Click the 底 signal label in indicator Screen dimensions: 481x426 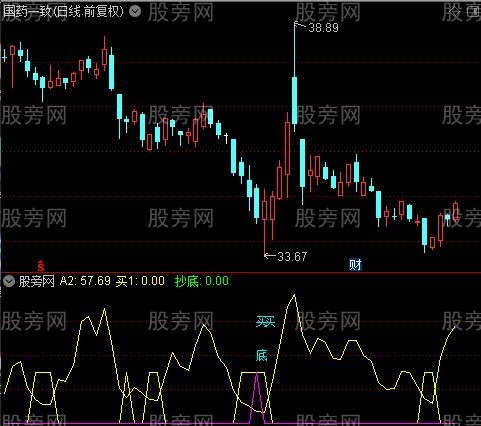pyautogui.click(x=262, y=355)
